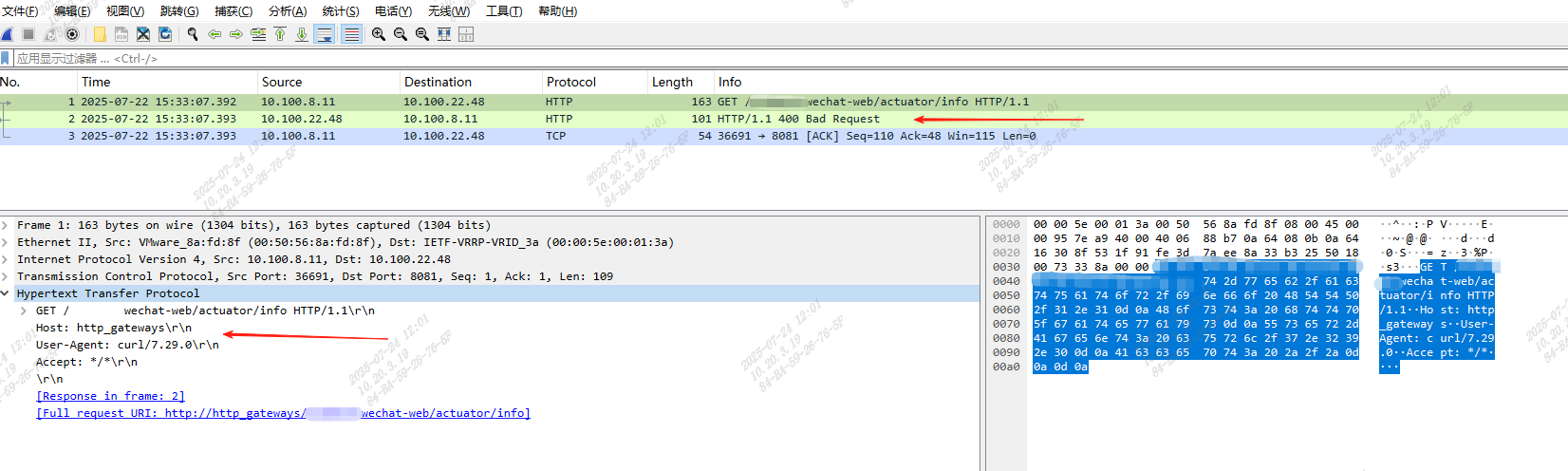This screenshot has width=1568, height=471.
Task: Restart the current capture
Action: [50, 34]
